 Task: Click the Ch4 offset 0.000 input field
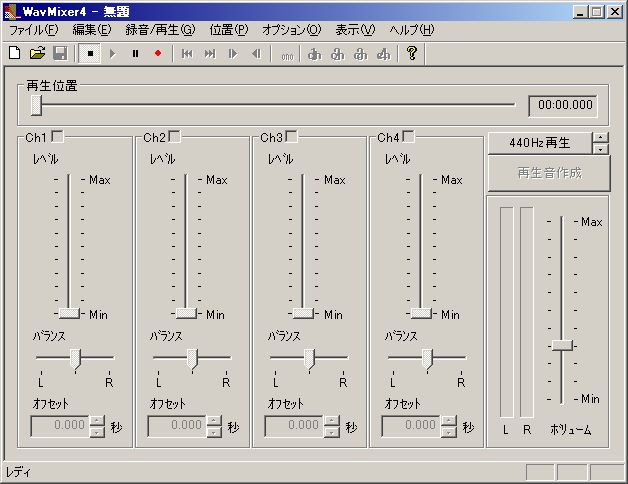(411, 426)
